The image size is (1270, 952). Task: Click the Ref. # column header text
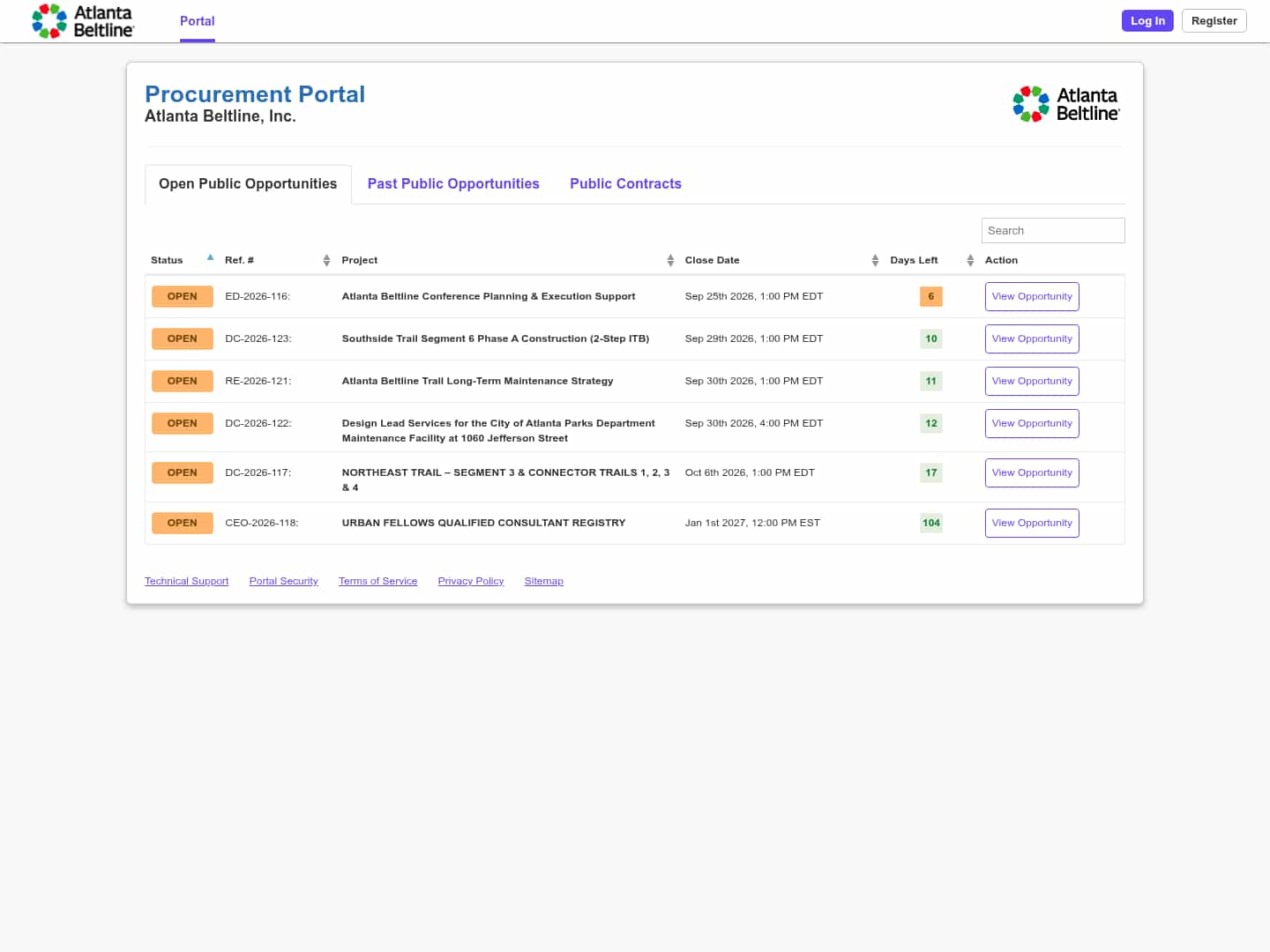pos(239,261)
